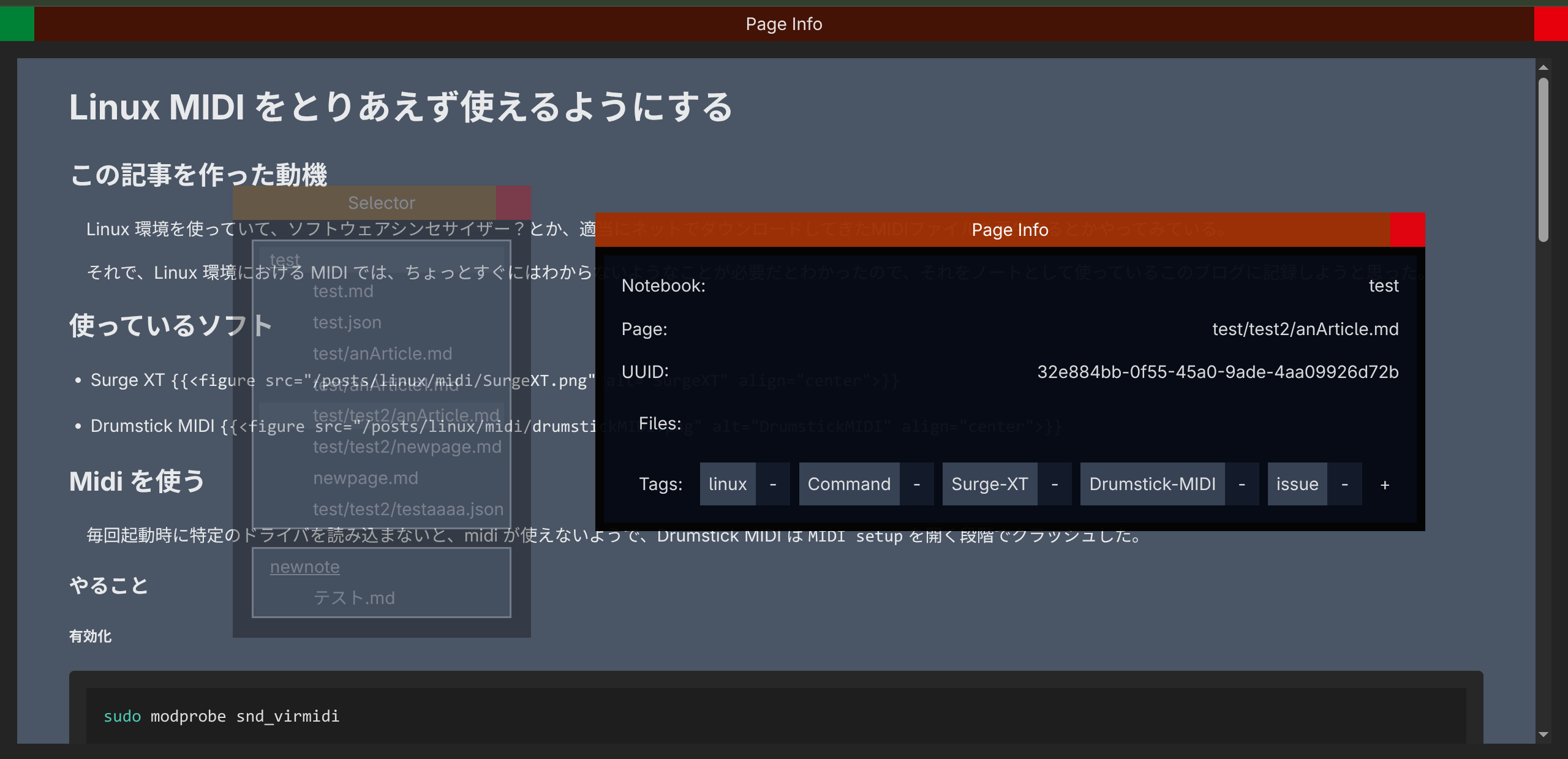The width and height of the screenshot is (1568, 759).
Task: Expand the "test" notebook group in Selector
Action: pyautogui.click(x=285, y=259)
